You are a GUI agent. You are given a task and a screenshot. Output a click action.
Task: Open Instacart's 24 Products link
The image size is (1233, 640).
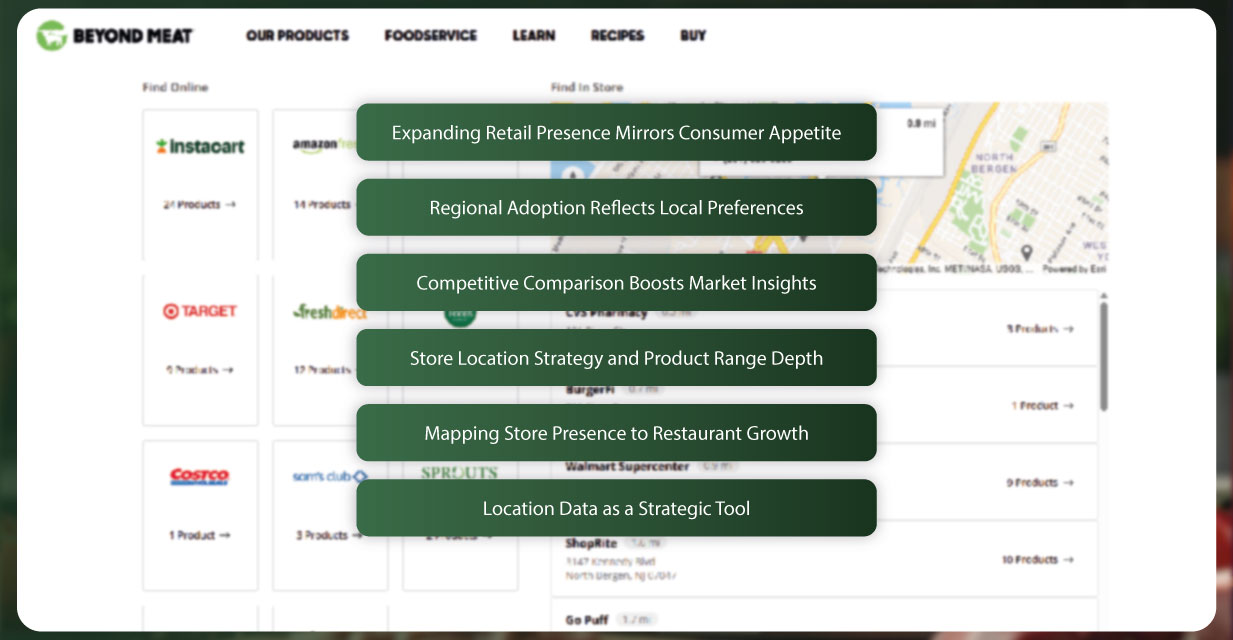(199, 204)
